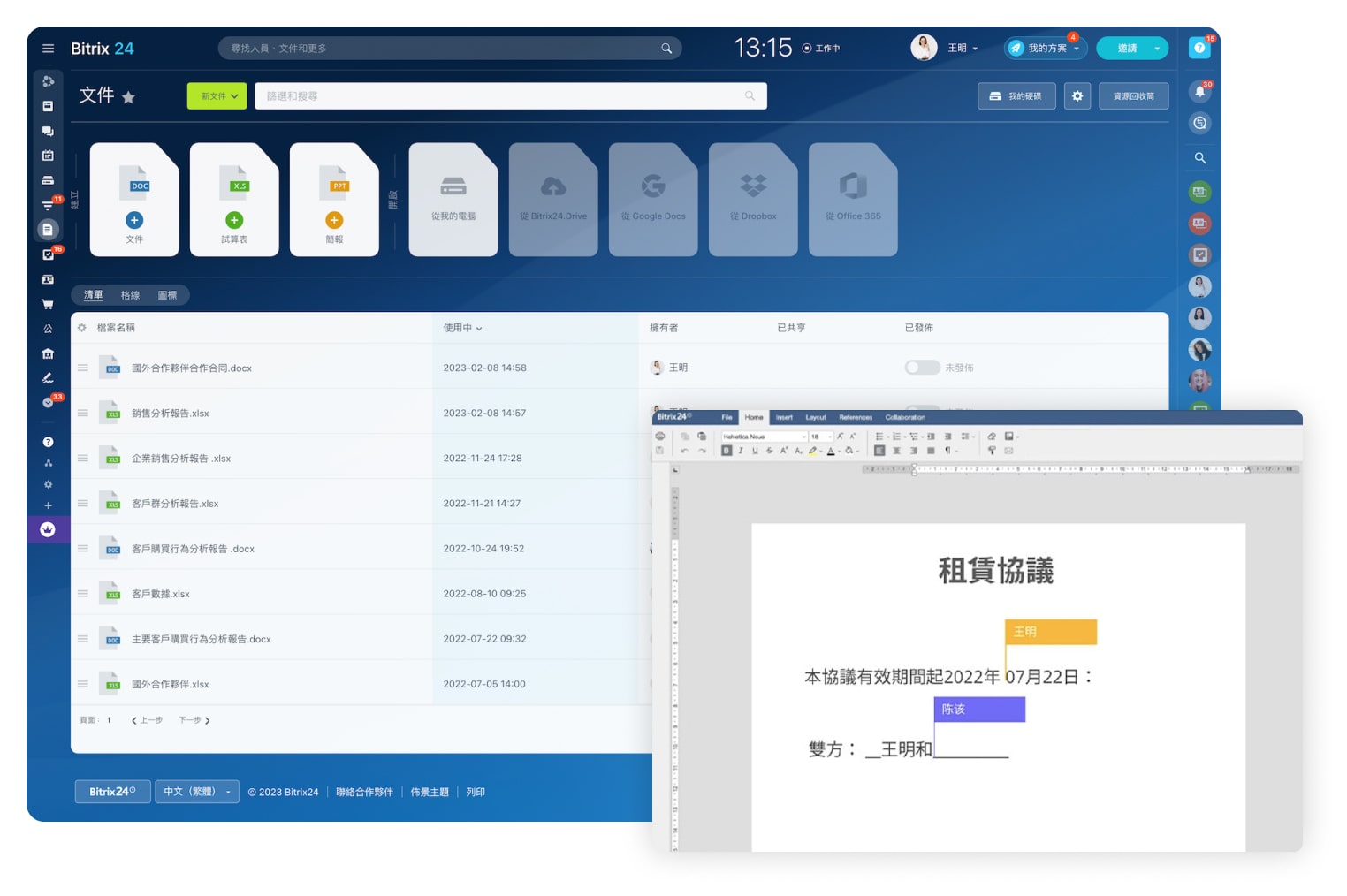The height and width of the screenshot is (896, 1347).
Task: Click the 我的硬碟 button
Action: click(1016, 96)
